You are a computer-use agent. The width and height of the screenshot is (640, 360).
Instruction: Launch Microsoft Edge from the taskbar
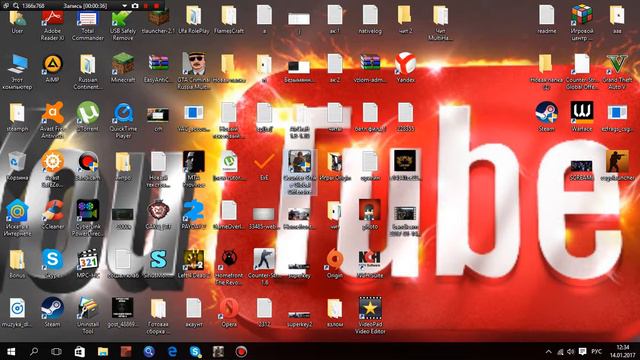click(x=172, y=351)
